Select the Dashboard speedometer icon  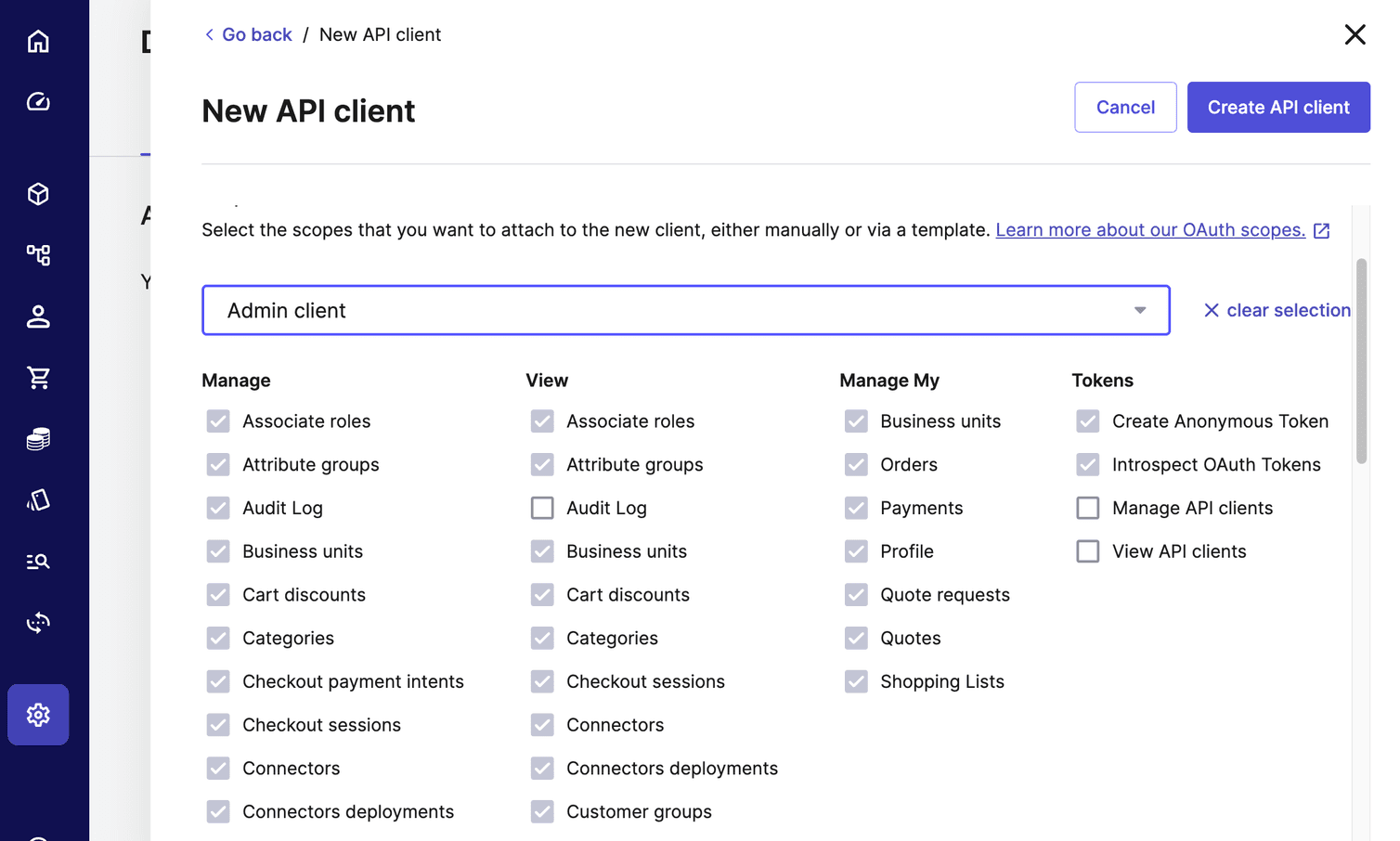pyautogui.click(x=37, y=102)
